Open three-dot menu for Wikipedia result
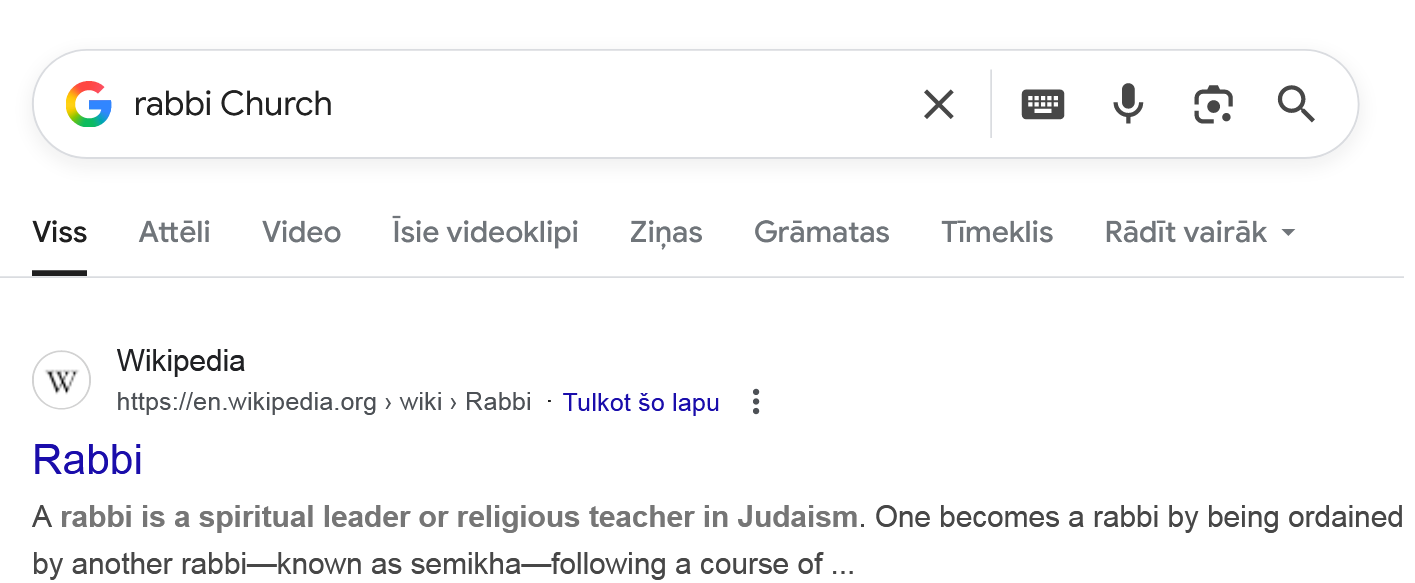This screenshot has width=1415, height=583. click(756, 402)
